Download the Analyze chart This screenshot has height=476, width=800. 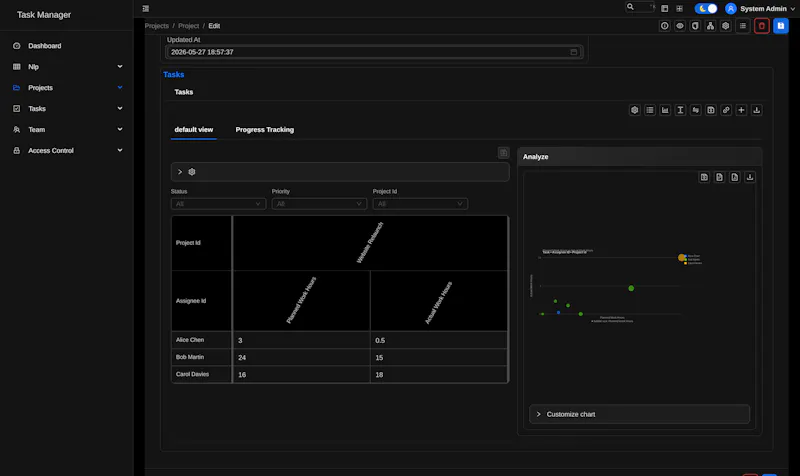click(x=750, y=177)
